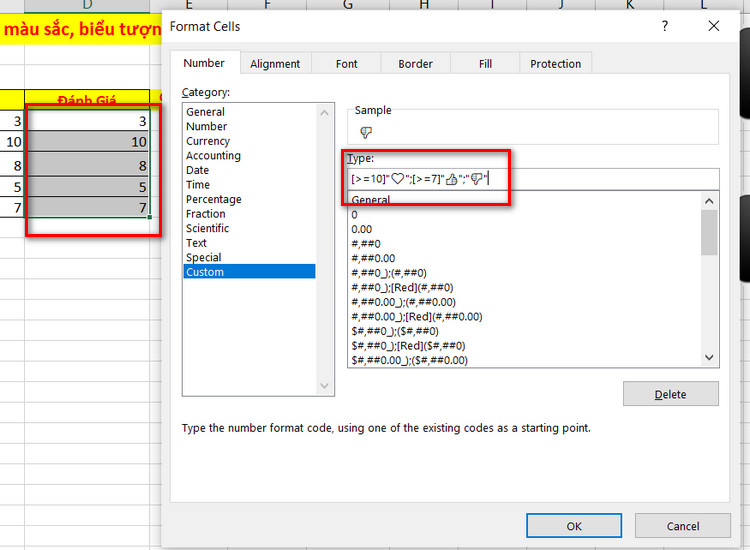Viewport: 750px width, 550px height.
Task: Select the Fill tab
Action: point(485,64)
